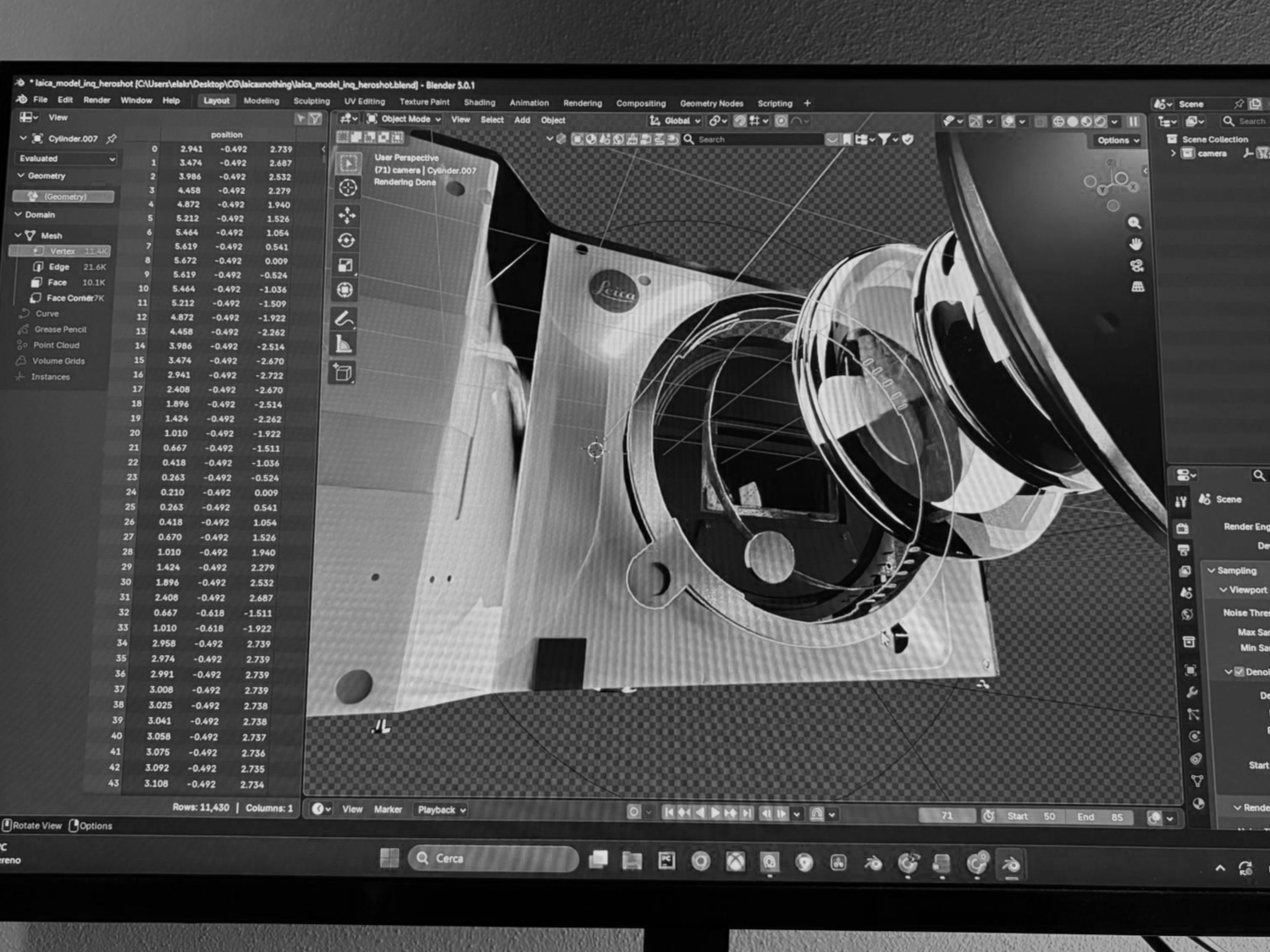Image resolution: width=1270 pixels, height=952 pixels.
Task: Switch to rendered viewport shading
Action: click(1101, 122)
